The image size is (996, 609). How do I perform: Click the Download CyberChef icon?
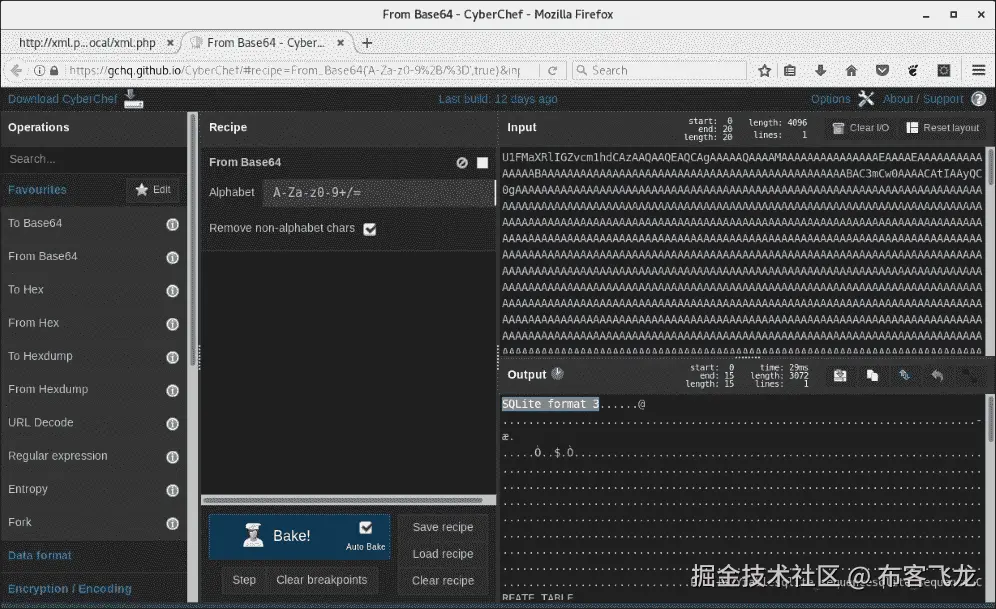click(133, 99)
